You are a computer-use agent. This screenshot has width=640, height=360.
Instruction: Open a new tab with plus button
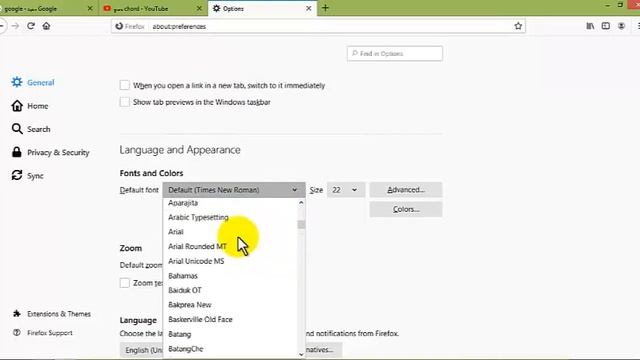tap(325, 8)
